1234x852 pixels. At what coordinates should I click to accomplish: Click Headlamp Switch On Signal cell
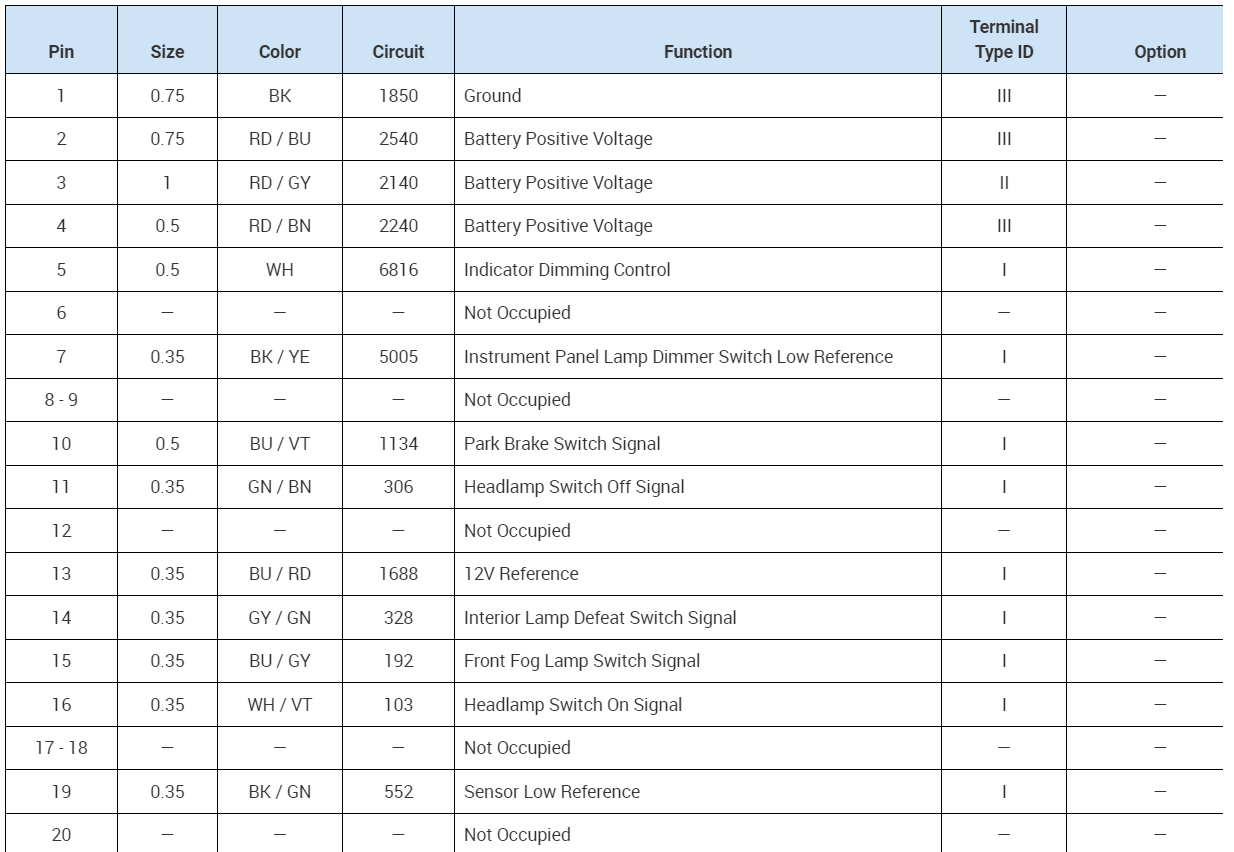click(573, 705)
